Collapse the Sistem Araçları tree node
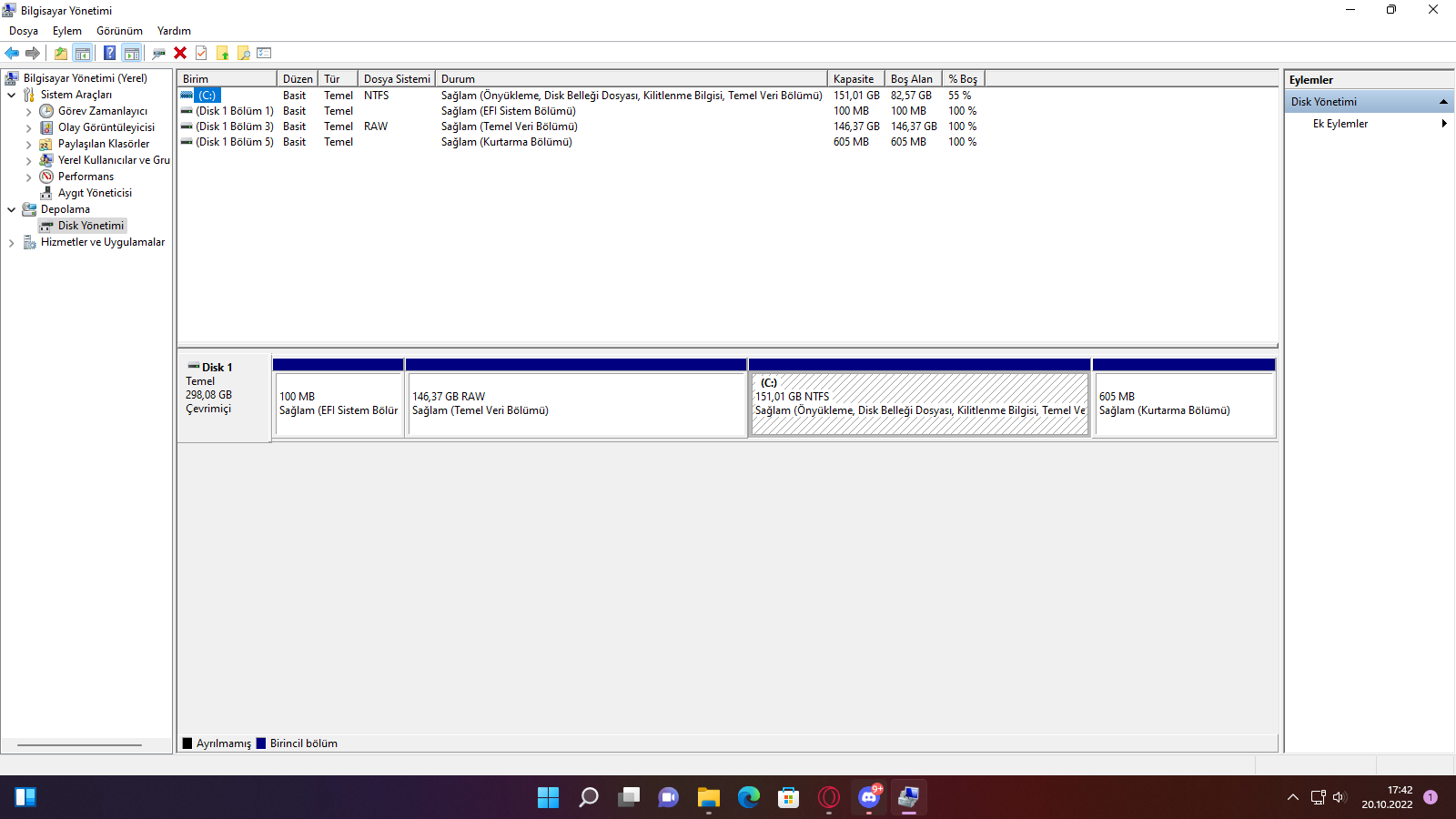Viewport: 1456px width, 819px height. tap(11, 95)
